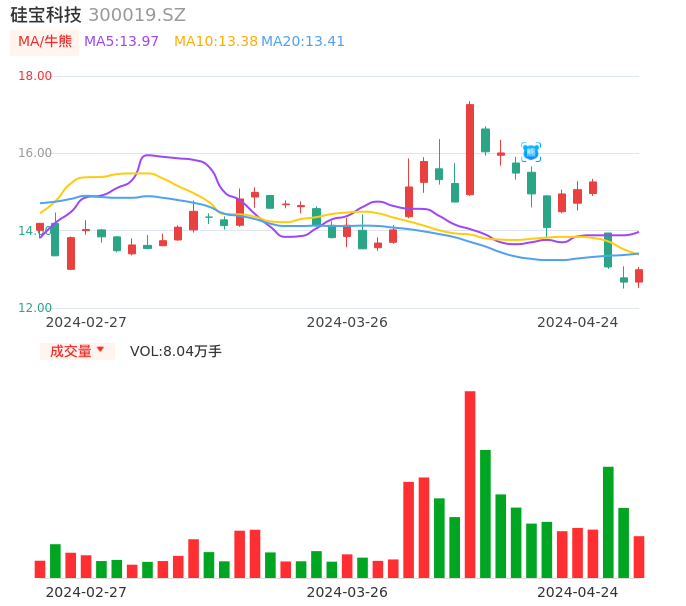This screenshot has height=606, width=686.
Task: Click the 12.00 price axis label
Action: pyautogui.click(x=35, y=308)
